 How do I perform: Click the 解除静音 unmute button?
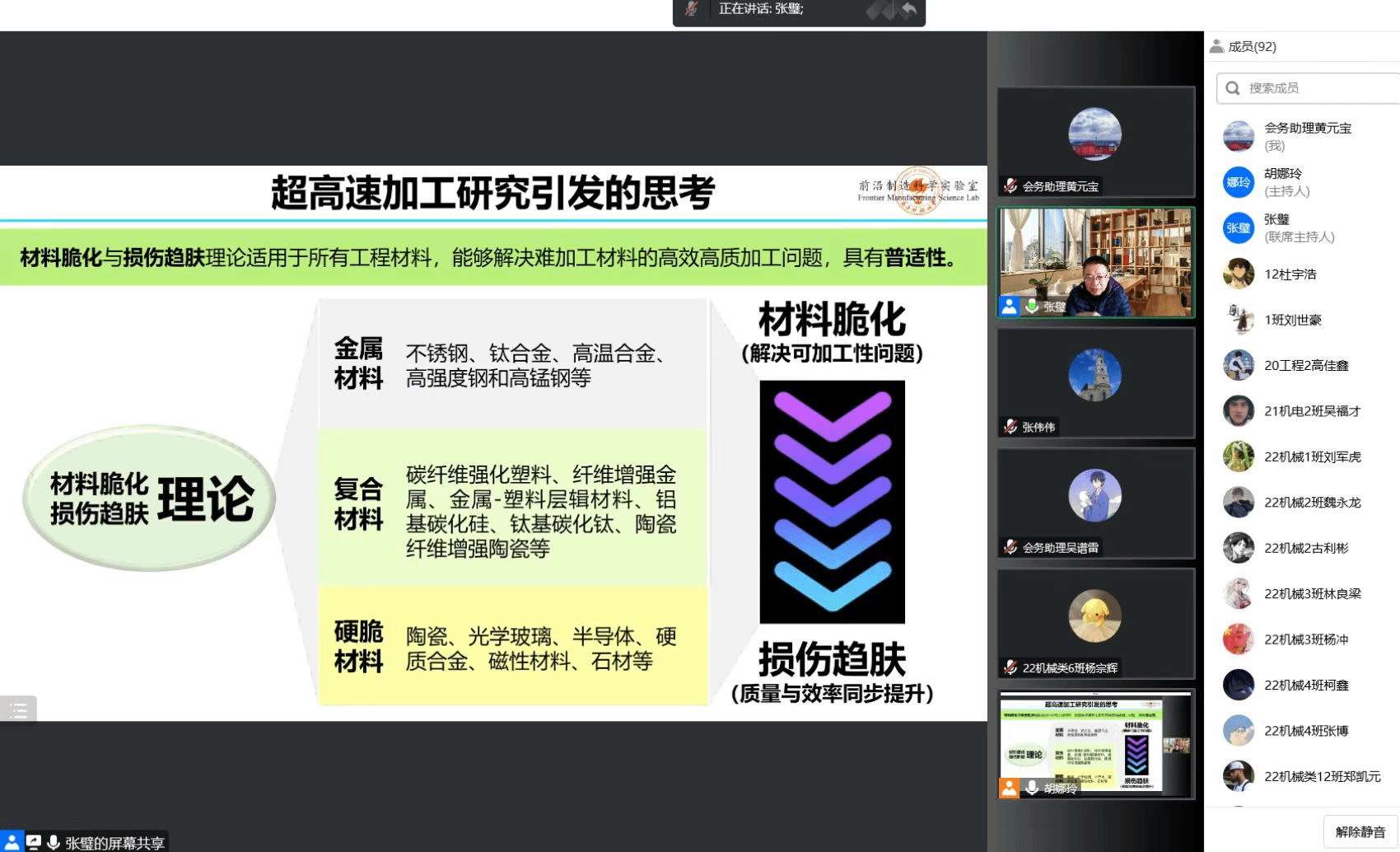click(1360, 831)
